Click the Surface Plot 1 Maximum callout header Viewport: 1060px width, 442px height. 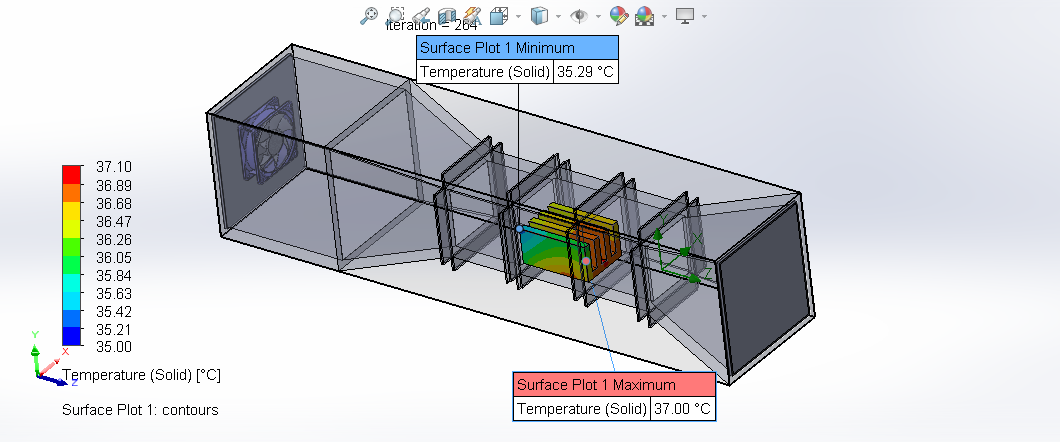click(614, 385)
